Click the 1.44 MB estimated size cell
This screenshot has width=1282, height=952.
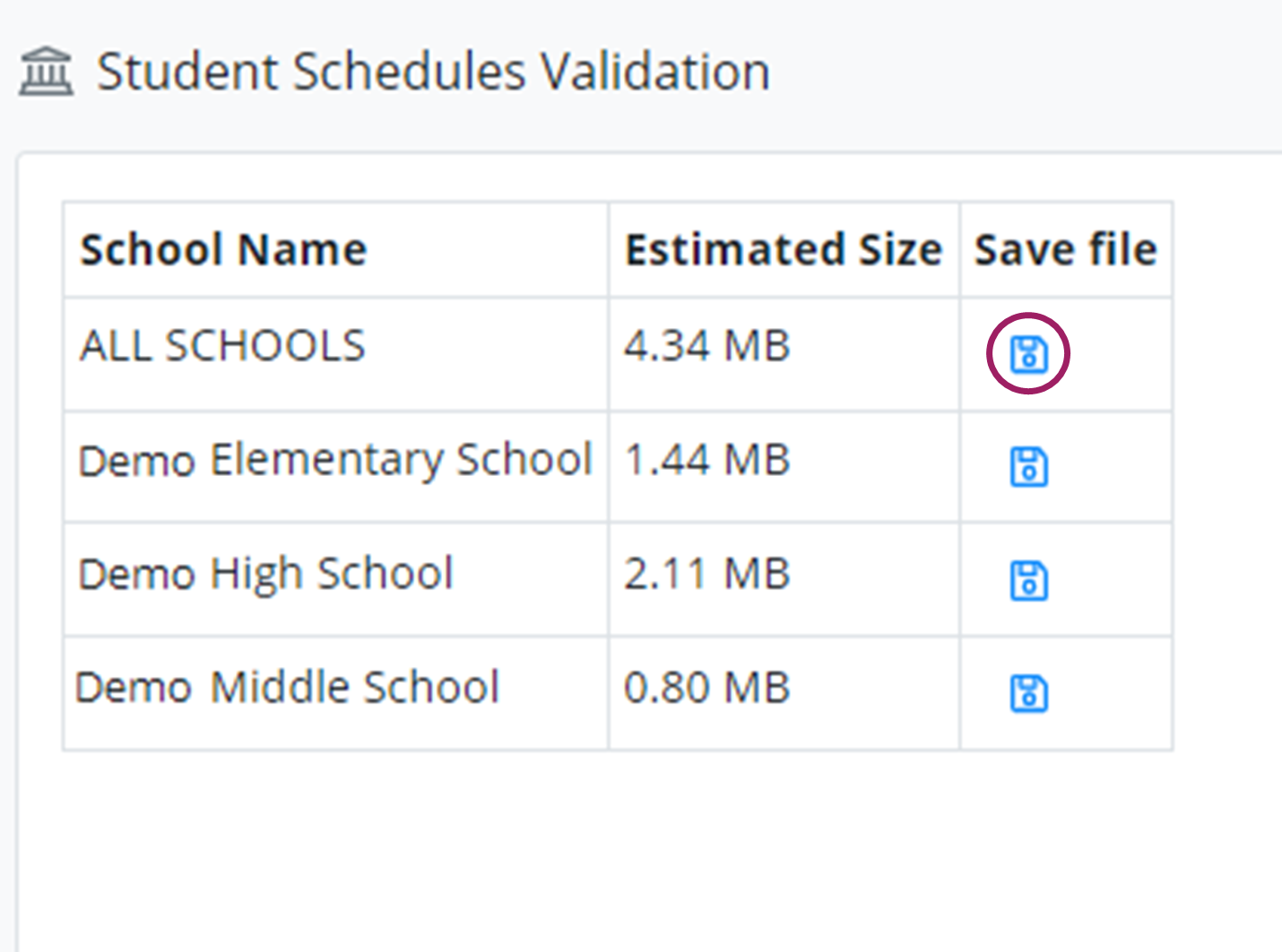tap(707, 461)
